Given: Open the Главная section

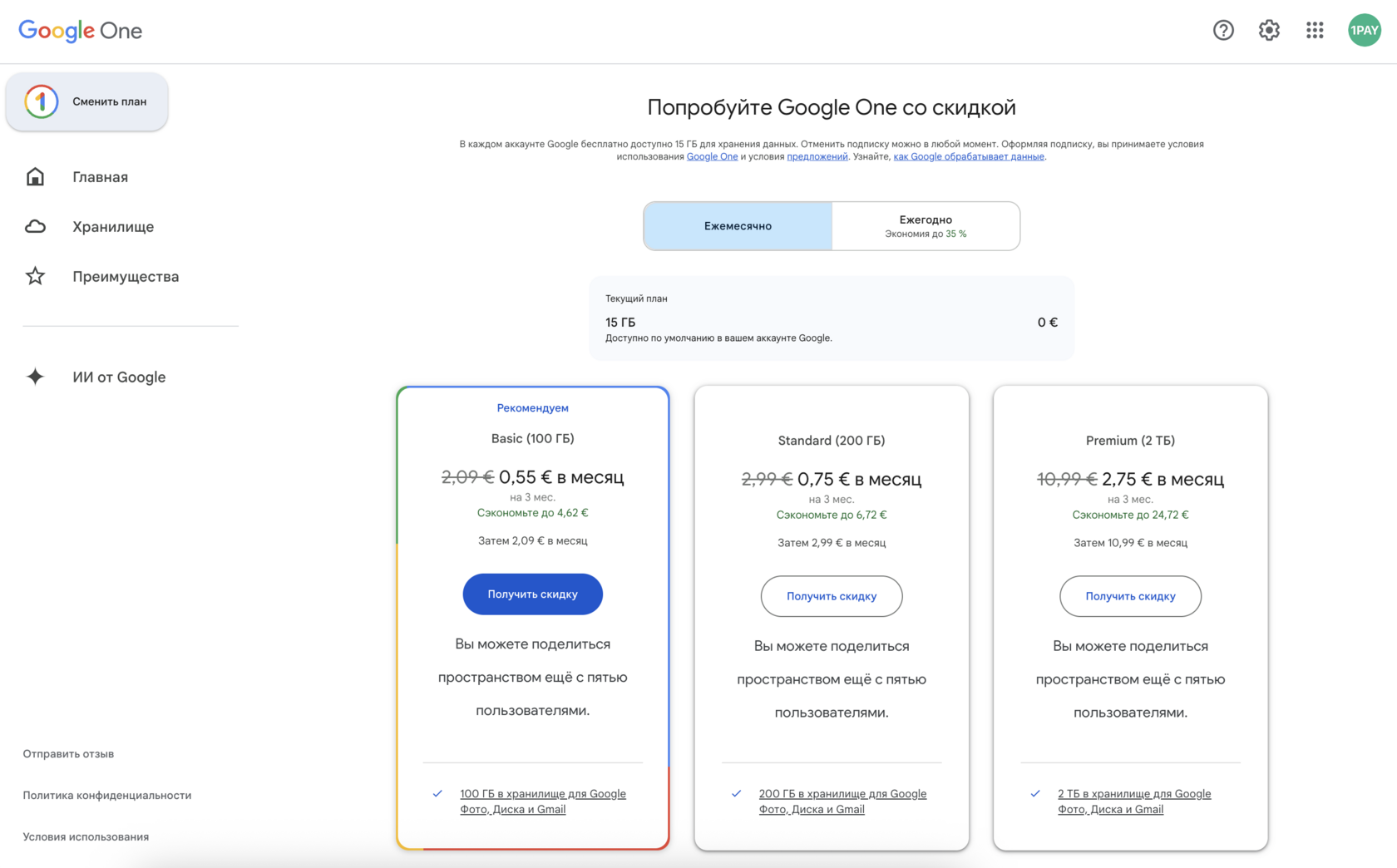Looking at the screenshot, I should click(100, 177).
